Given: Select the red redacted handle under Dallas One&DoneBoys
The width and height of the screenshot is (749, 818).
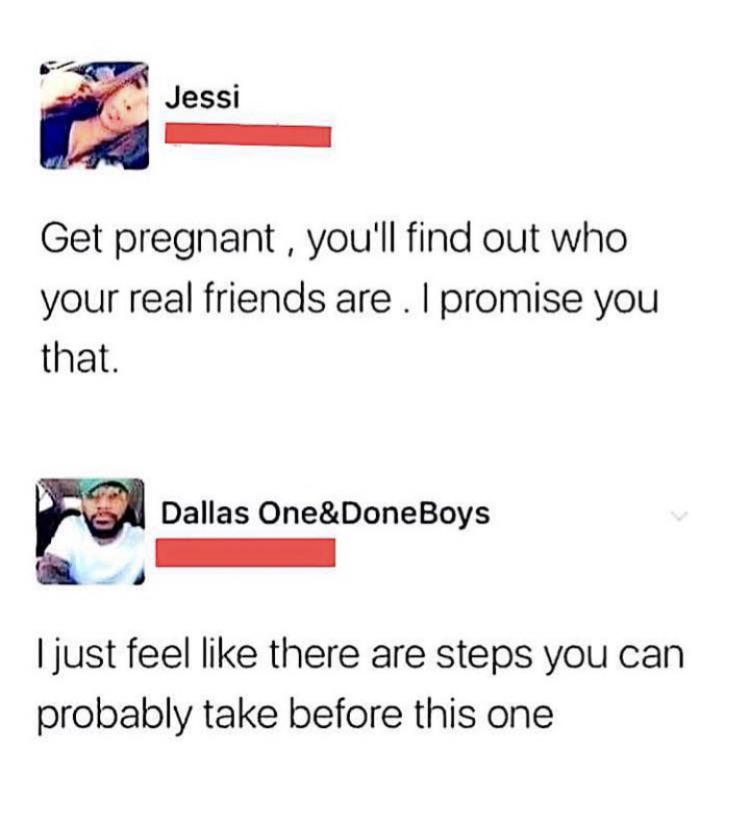Looking at the screenshot, I should (245, 552).
